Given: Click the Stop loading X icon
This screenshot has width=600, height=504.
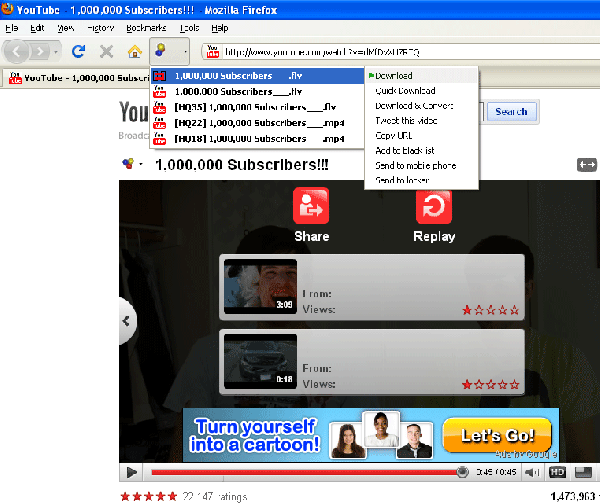Looking at the screenshot, I should tap(106, 51).
